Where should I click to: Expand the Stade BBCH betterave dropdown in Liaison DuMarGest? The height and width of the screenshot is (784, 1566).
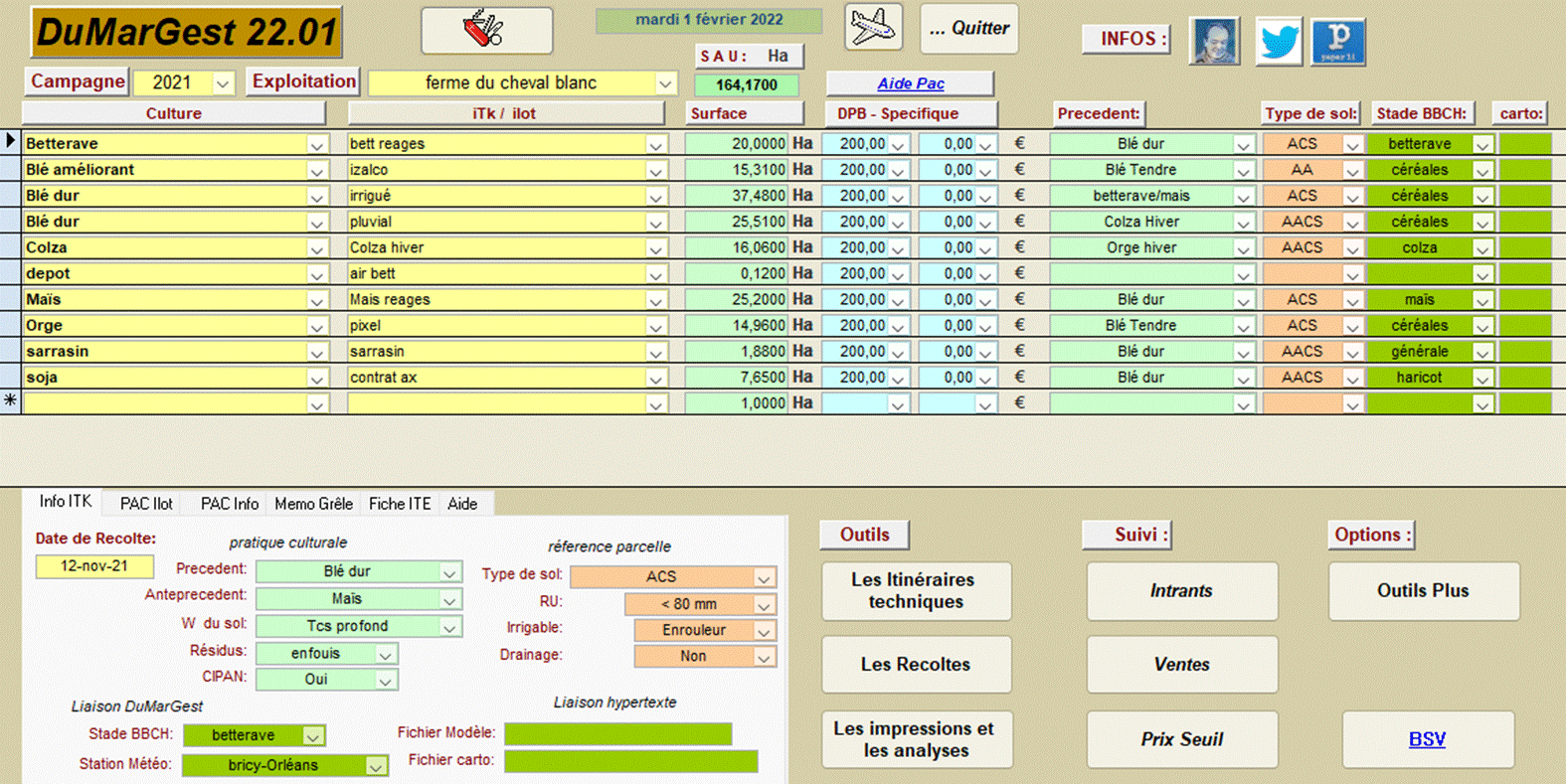coord(313,736)
